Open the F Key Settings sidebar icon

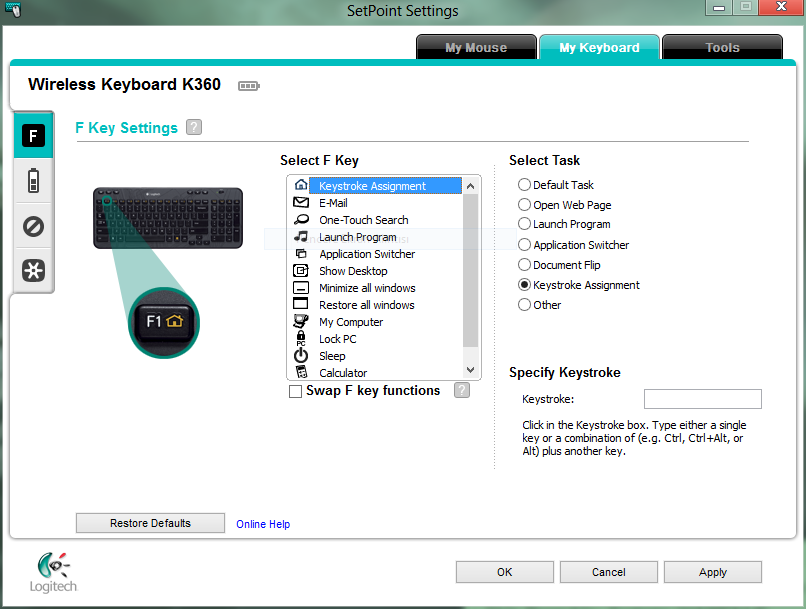pyautogui.click(x=33, y=136)
